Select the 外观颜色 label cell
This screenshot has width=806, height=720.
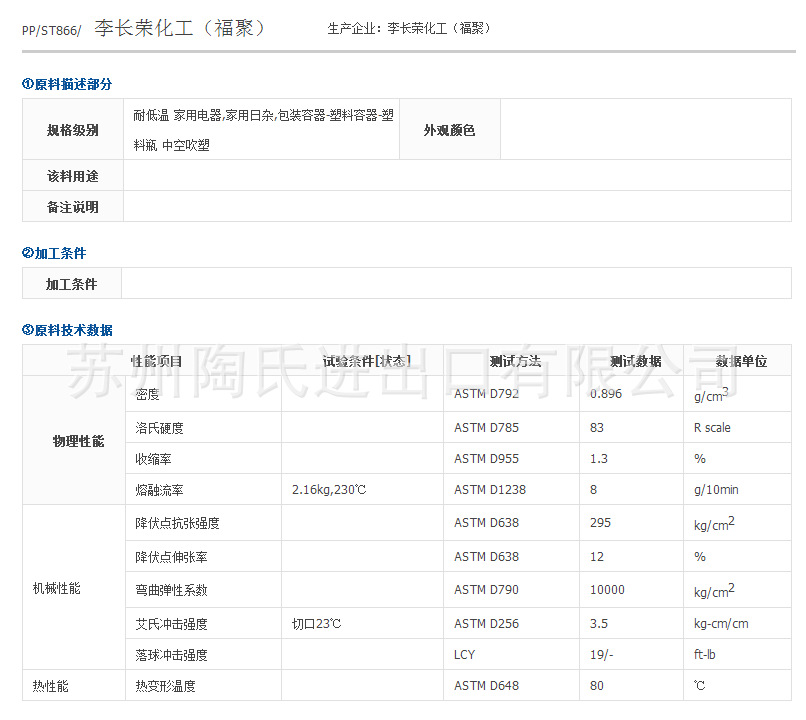[450, 130]
